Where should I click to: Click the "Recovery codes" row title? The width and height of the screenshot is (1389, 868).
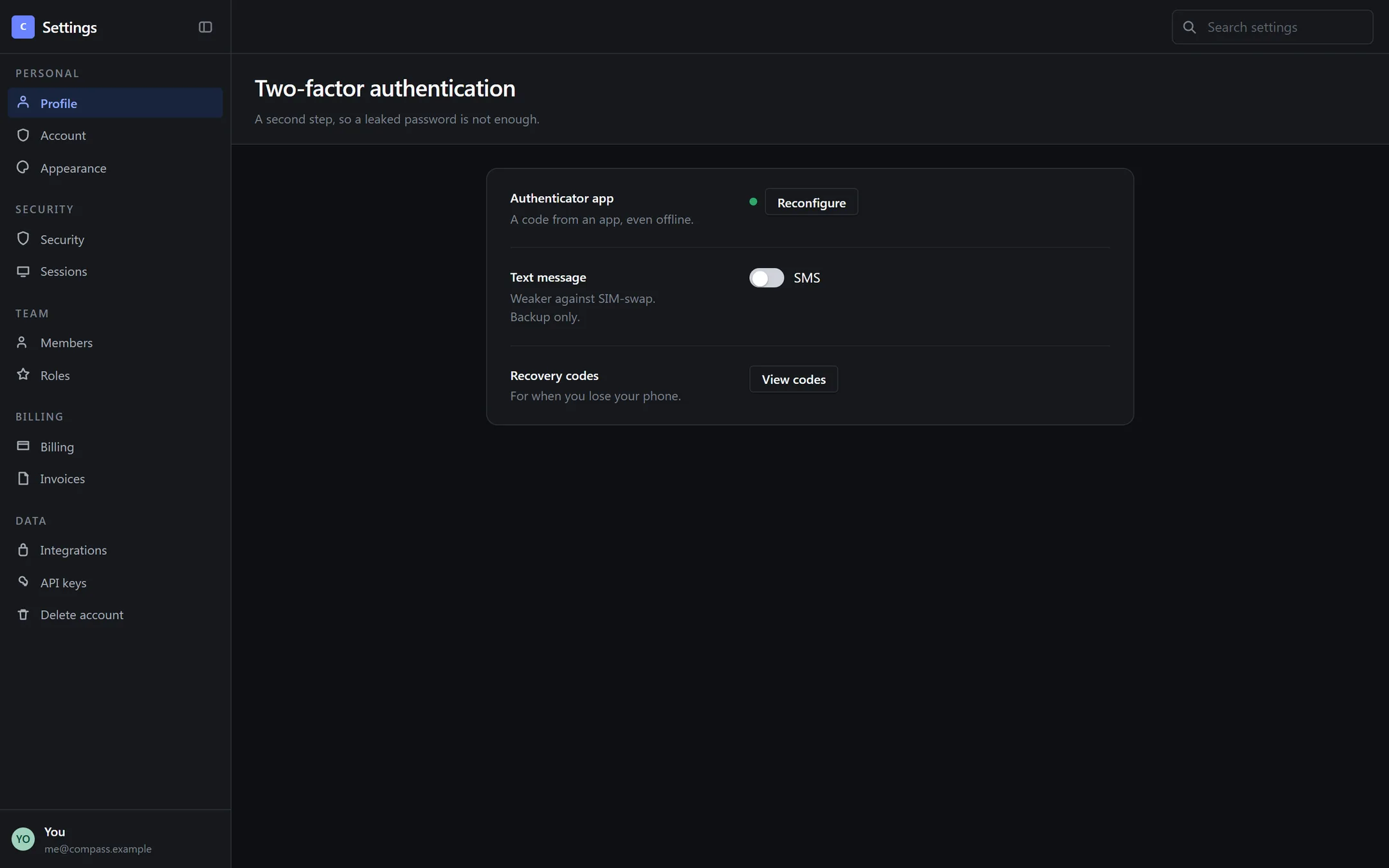554,375
